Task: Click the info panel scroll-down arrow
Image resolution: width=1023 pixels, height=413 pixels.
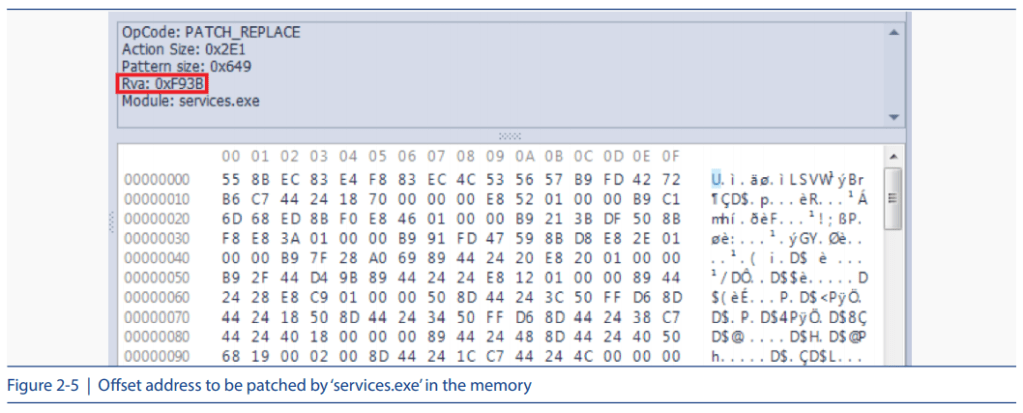Action: [x=893, y=116]
